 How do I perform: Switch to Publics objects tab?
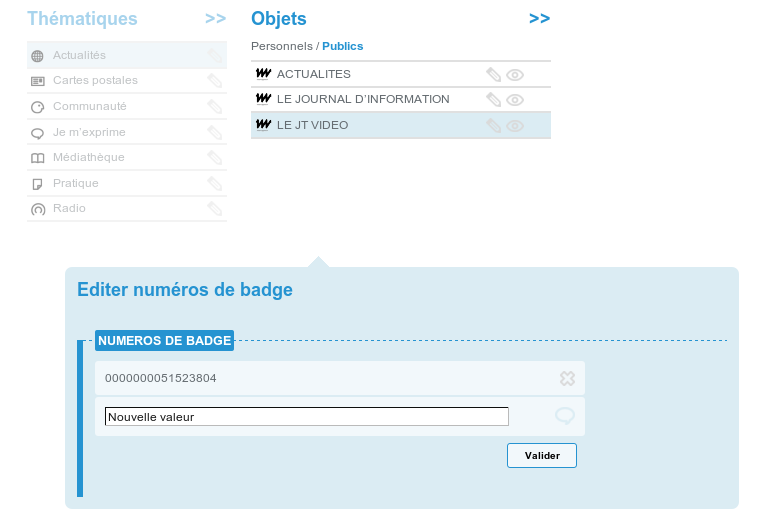343,46
